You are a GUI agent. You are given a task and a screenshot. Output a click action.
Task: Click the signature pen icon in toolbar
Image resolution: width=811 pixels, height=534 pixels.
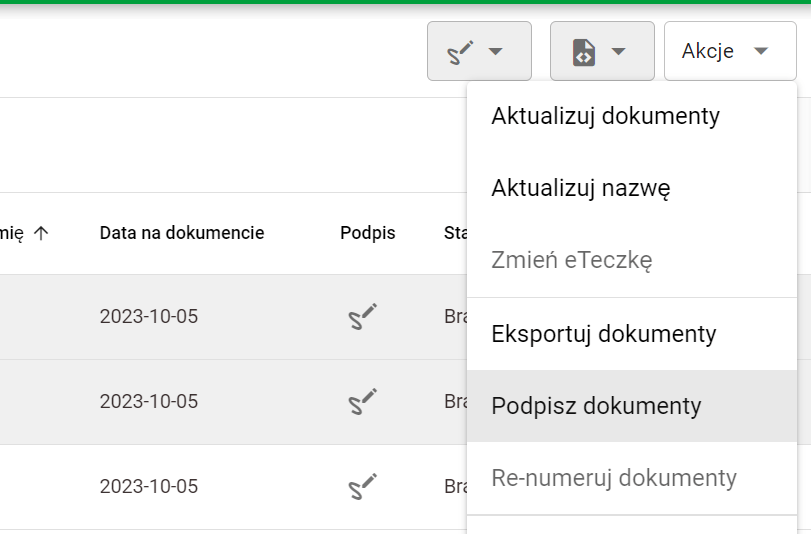461,52
